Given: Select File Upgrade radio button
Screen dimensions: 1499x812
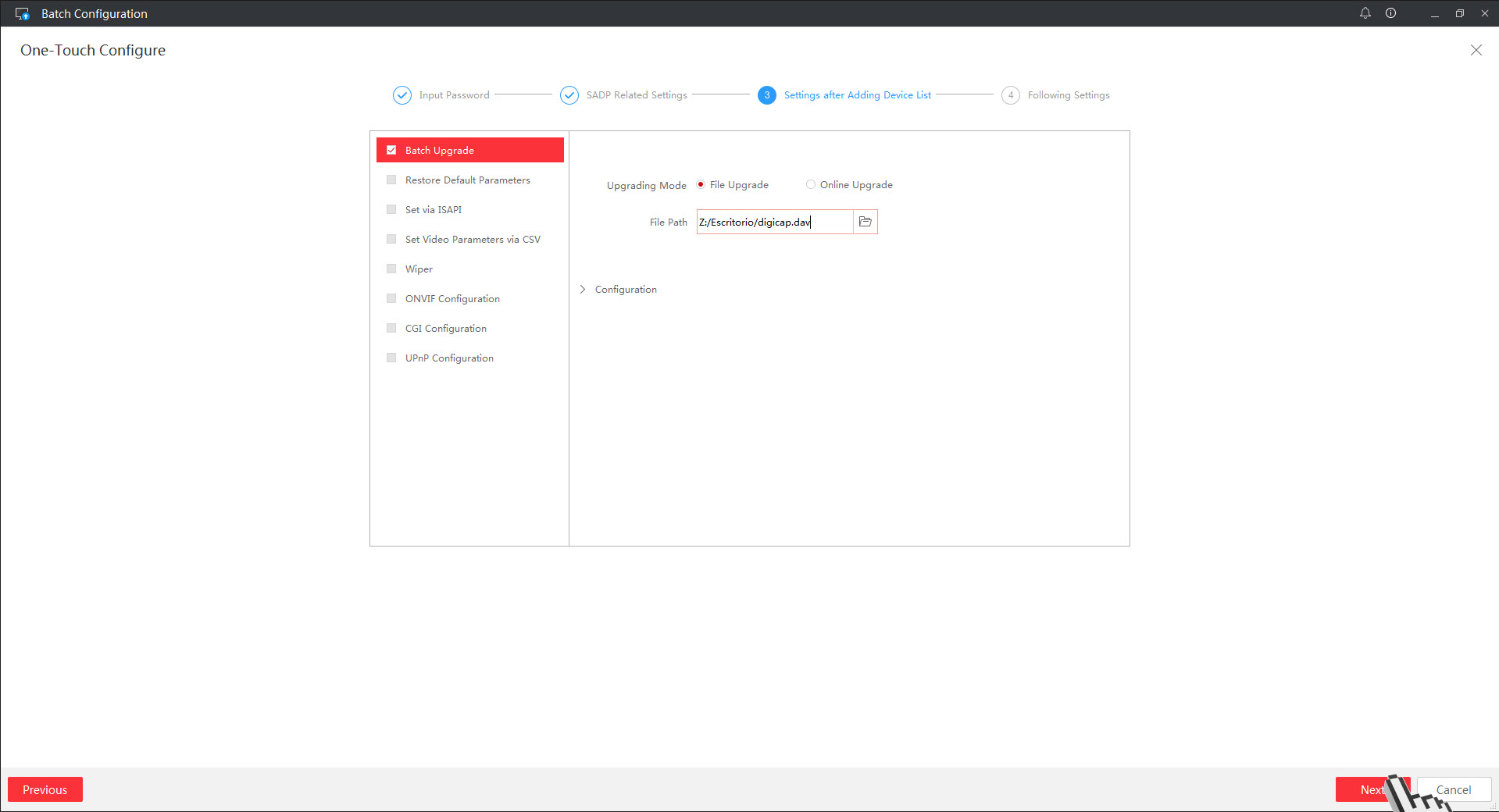Looking at the screenshot, I should coord(701,185).
